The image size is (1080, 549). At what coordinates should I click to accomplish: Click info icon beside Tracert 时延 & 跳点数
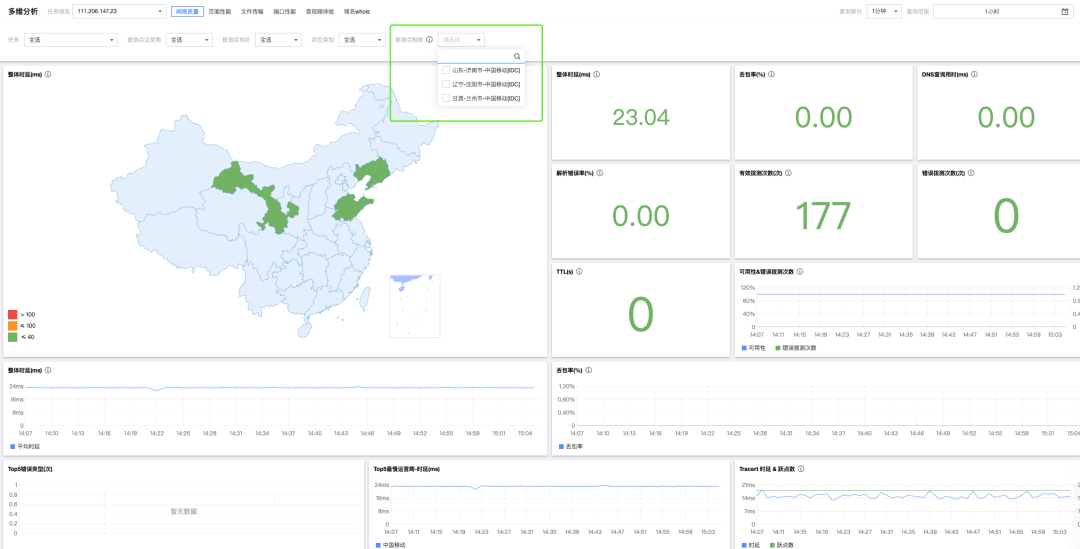[800, 468]
